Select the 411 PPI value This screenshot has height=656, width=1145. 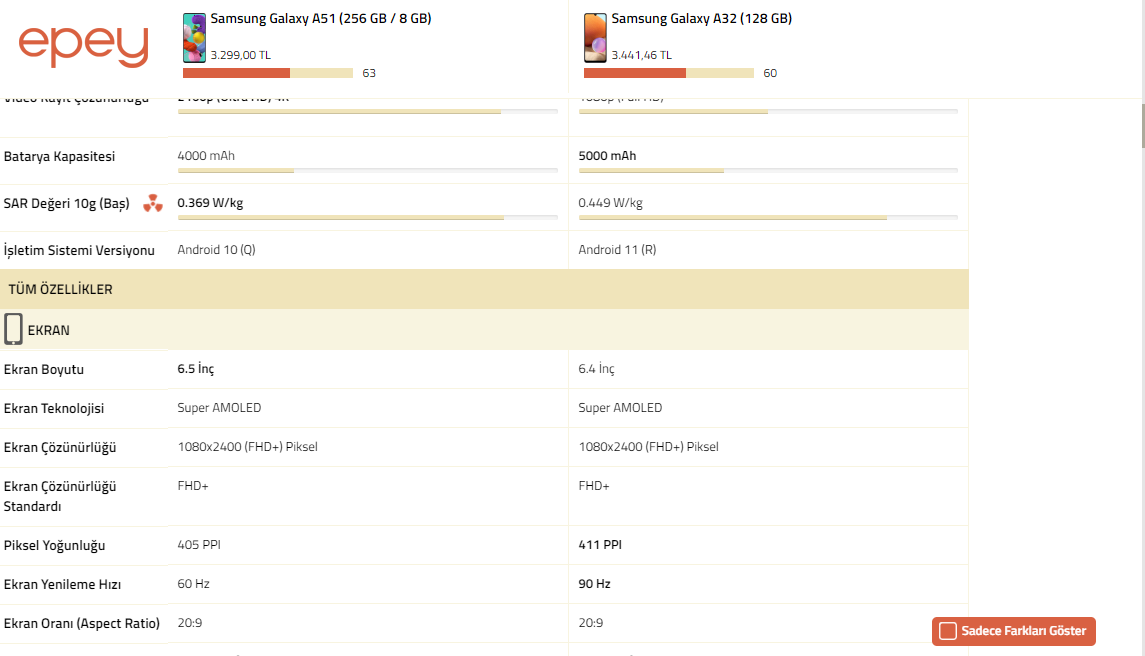600,544
